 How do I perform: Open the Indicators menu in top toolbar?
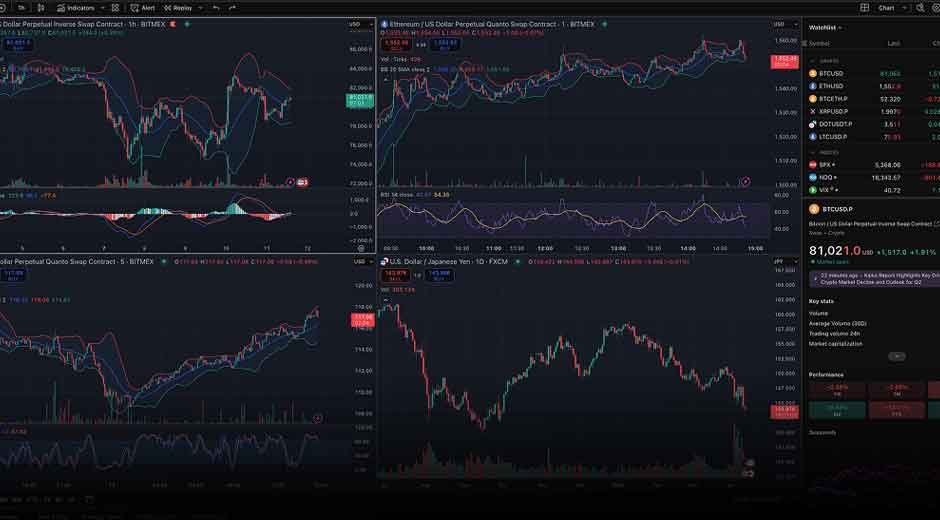76,8
